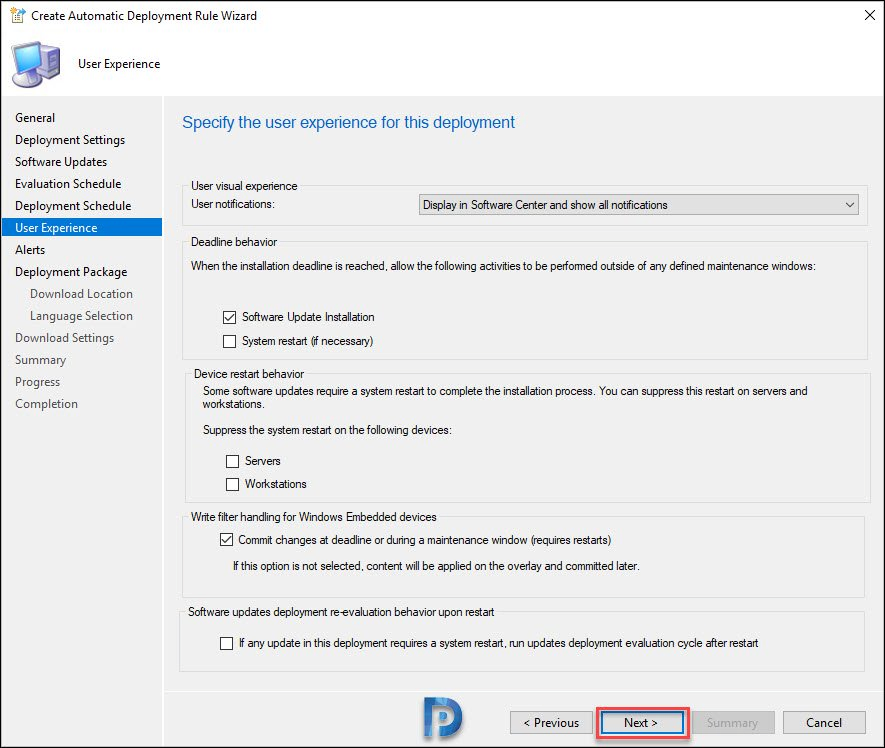Enable run updates evaluation cycle after restart
This screenshot has height=748, width=885.
click(226, 644)
